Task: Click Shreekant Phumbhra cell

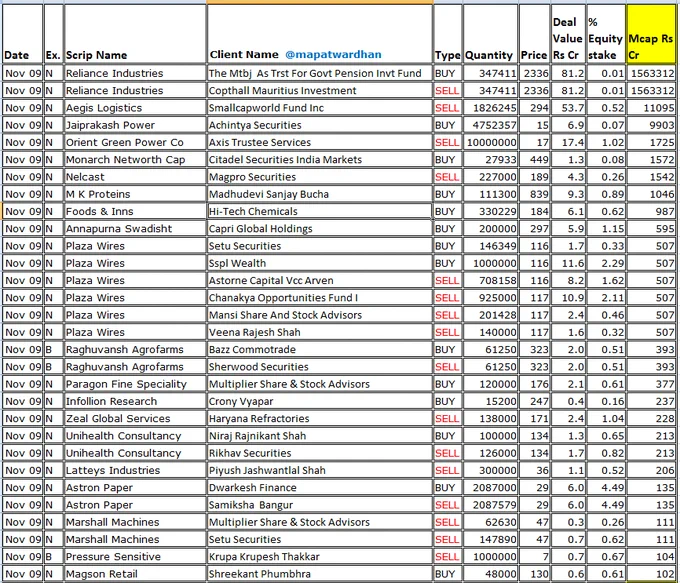Action: [x=320, y=574]
